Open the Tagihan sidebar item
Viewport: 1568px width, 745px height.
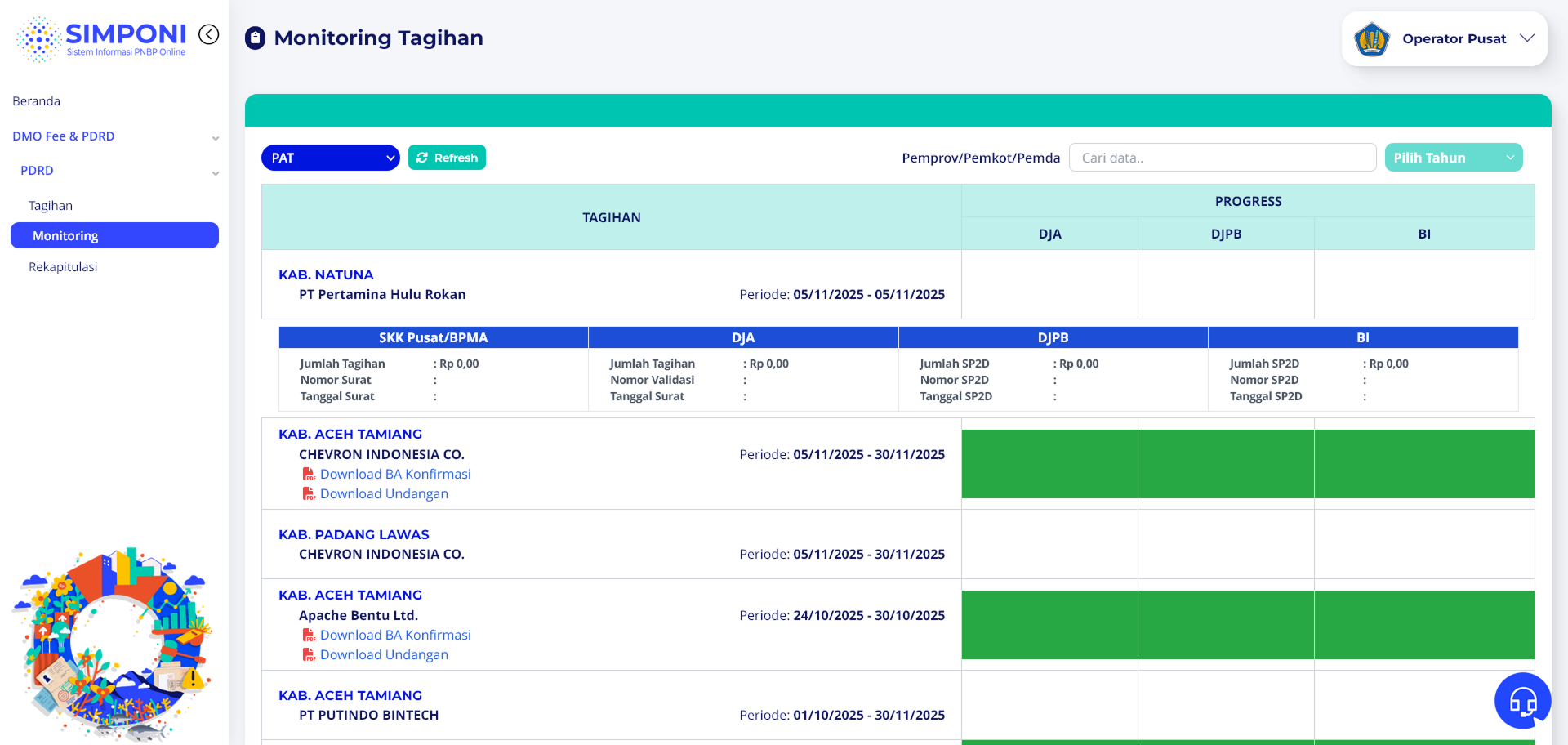click(x=51, y=206)
